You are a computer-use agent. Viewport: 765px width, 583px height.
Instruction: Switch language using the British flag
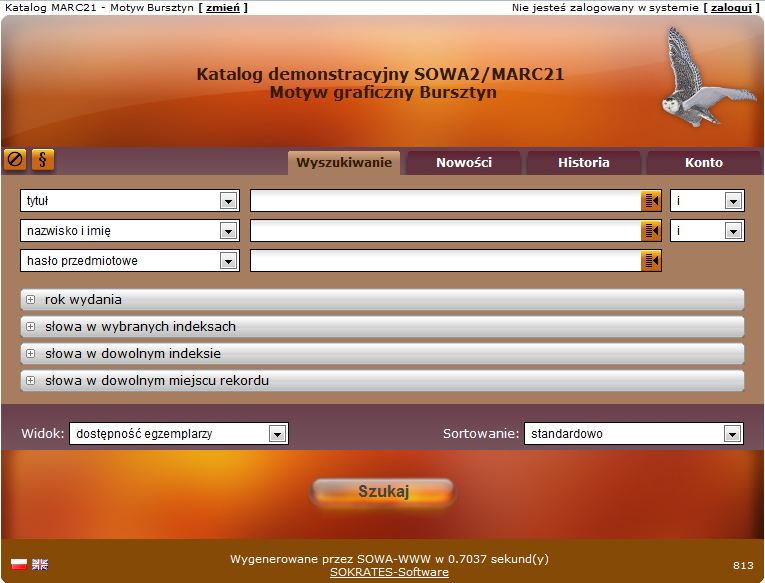40,565
